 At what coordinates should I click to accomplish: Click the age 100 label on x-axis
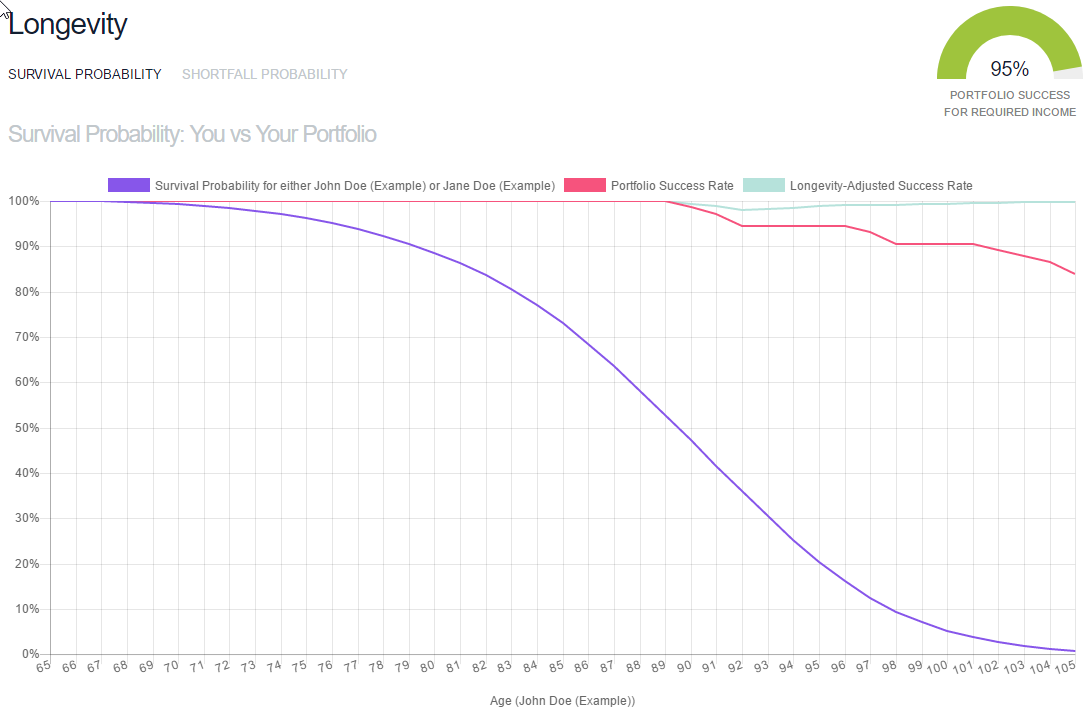(937, 667)
